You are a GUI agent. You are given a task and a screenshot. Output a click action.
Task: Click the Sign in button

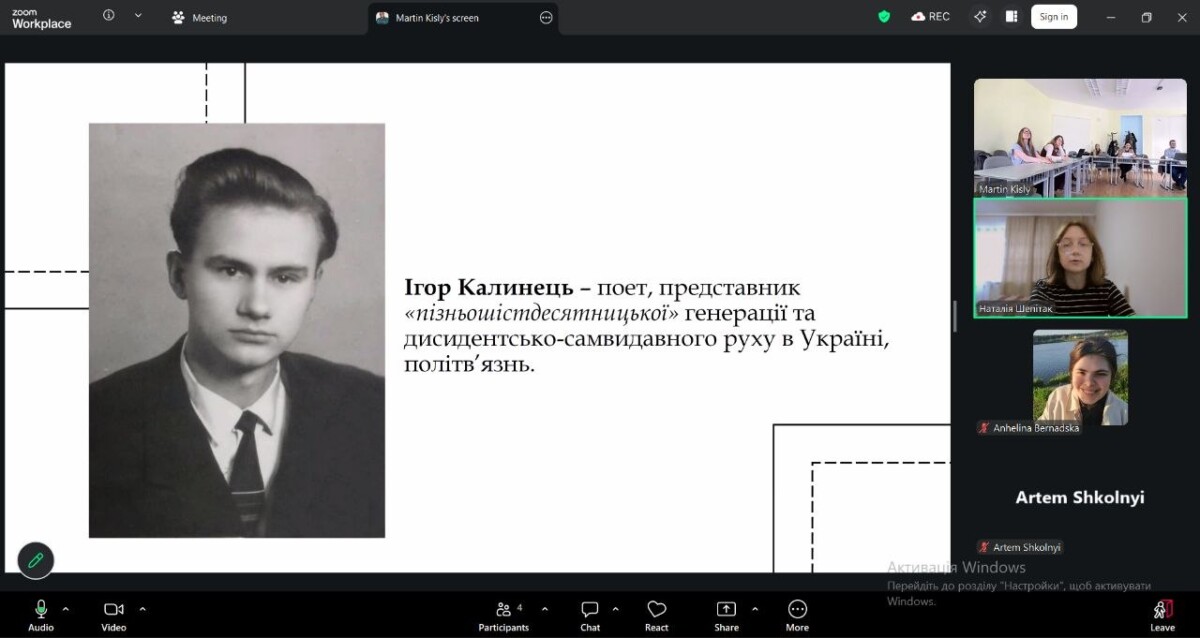pos(1053,16)
